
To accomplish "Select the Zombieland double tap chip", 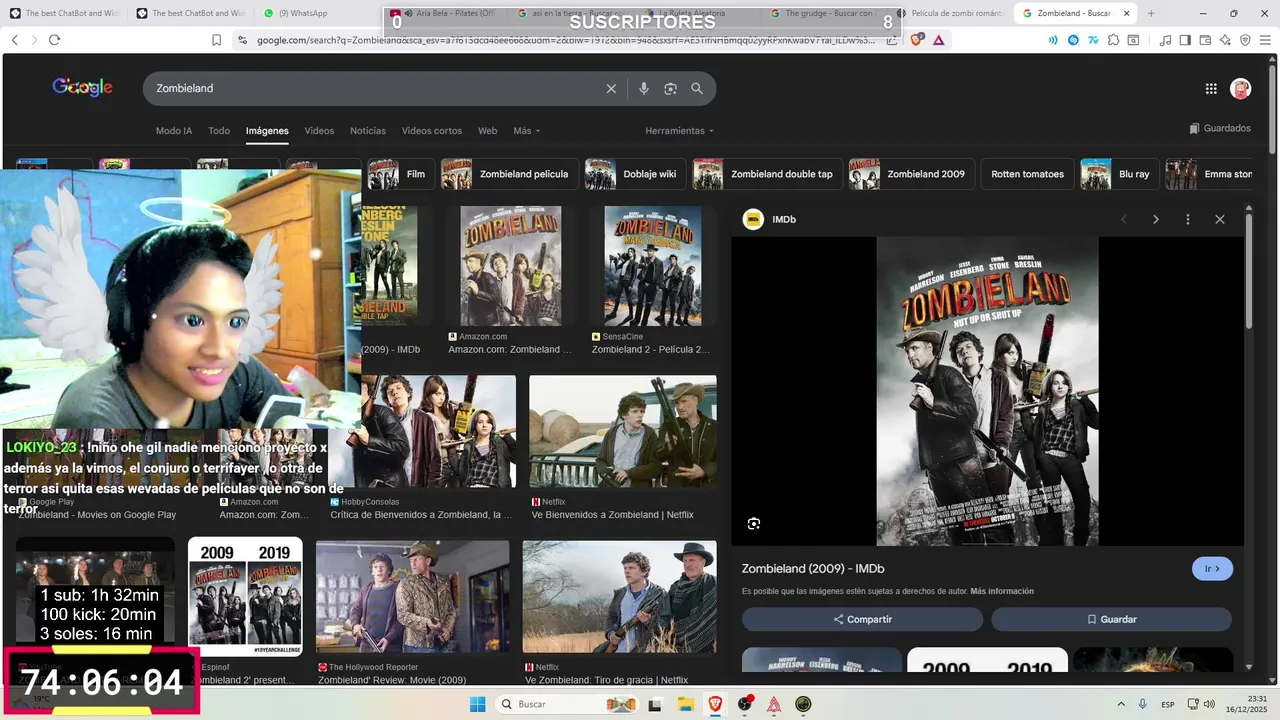I will coord(767,174).
